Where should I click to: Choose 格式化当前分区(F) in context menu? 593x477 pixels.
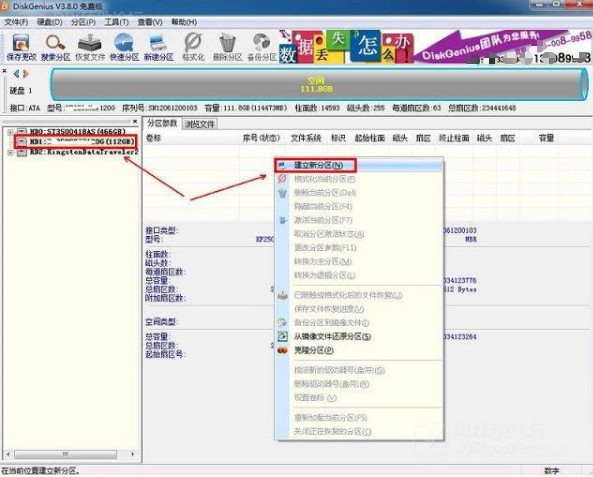coord(359,179)
